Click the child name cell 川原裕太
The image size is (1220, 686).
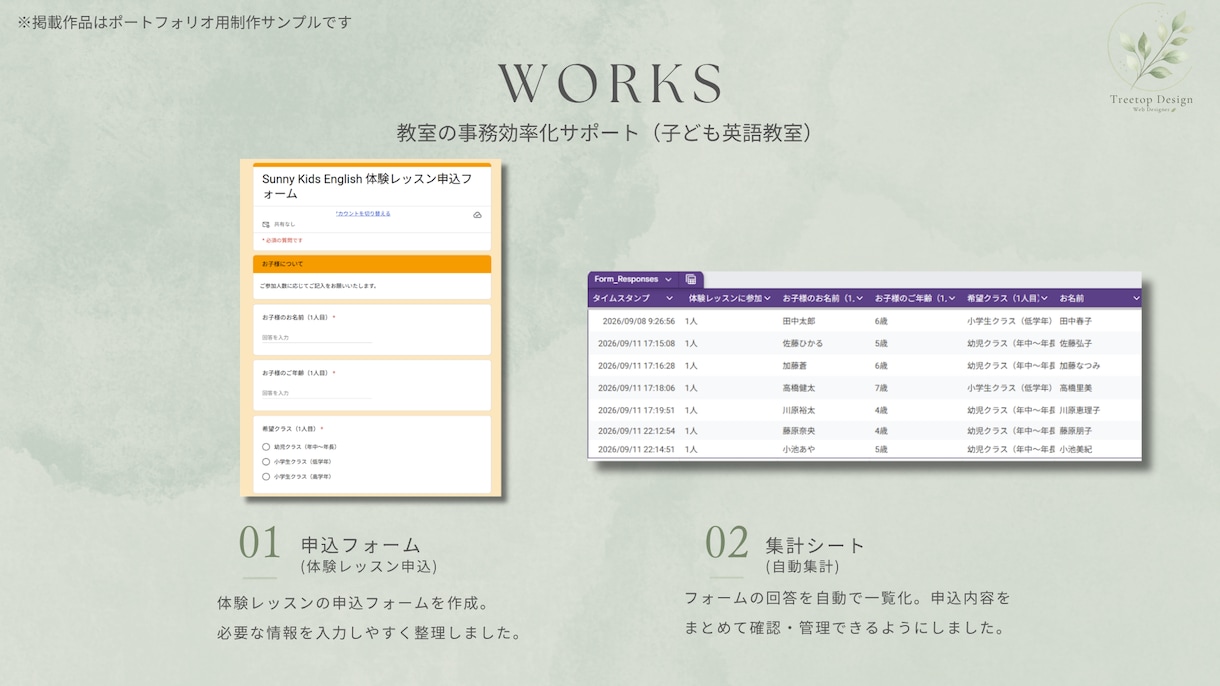(799, 410)
